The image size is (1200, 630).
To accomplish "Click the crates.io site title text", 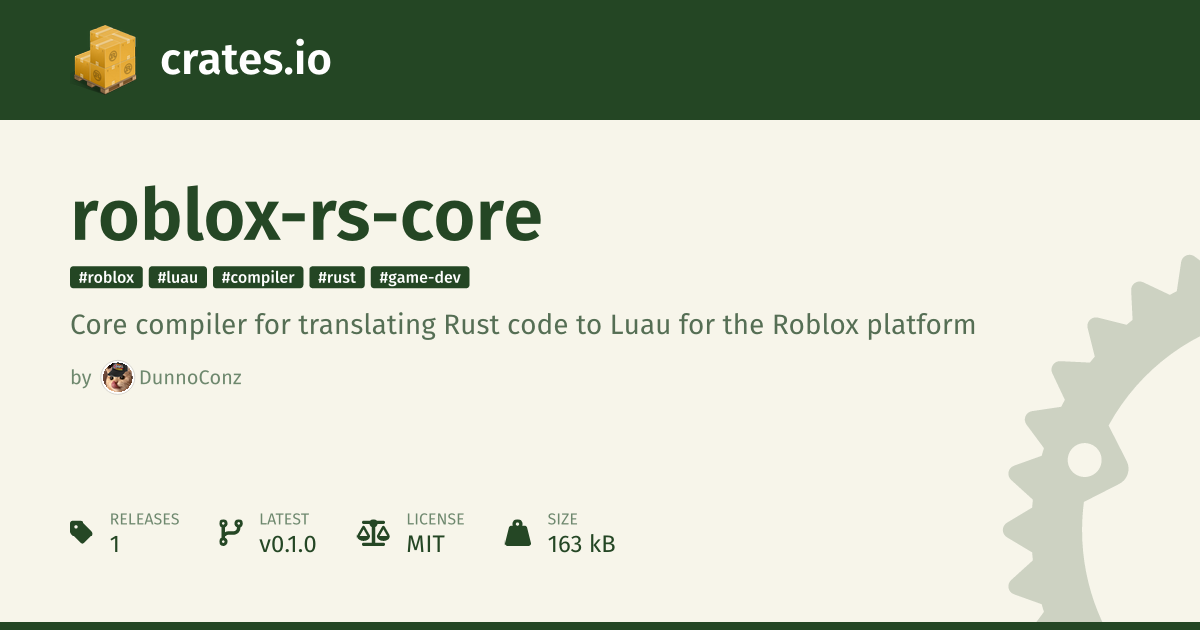I will tap(245, 60).
